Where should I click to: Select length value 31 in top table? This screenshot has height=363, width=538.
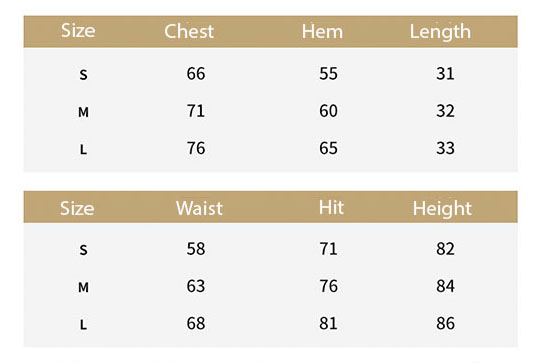[445, 73]
